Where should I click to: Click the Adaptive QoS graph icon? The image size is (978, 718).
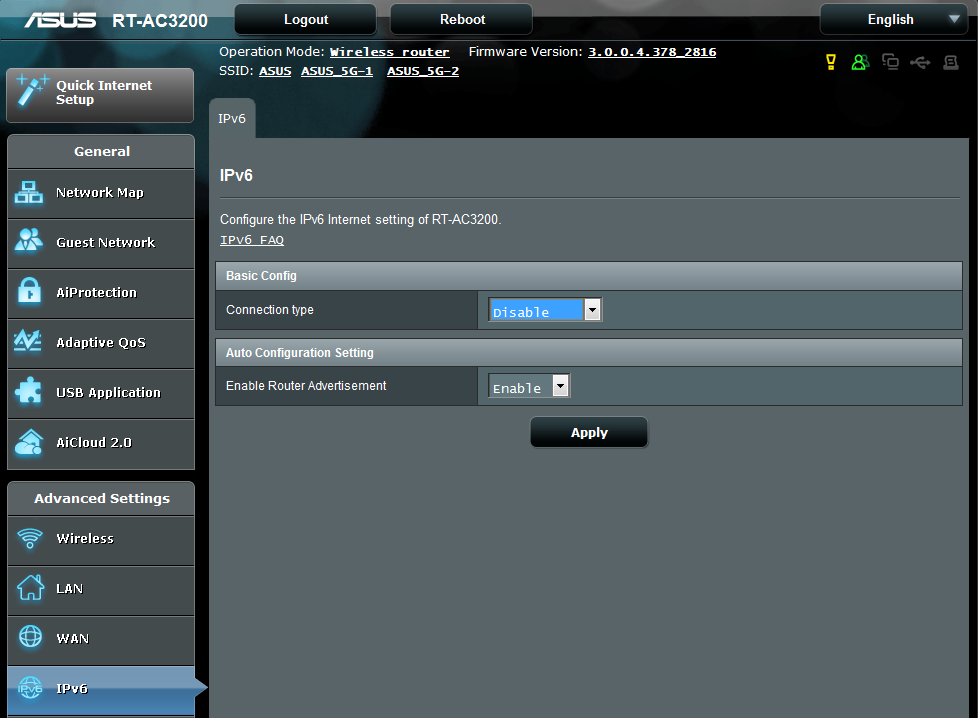point(28,341)
